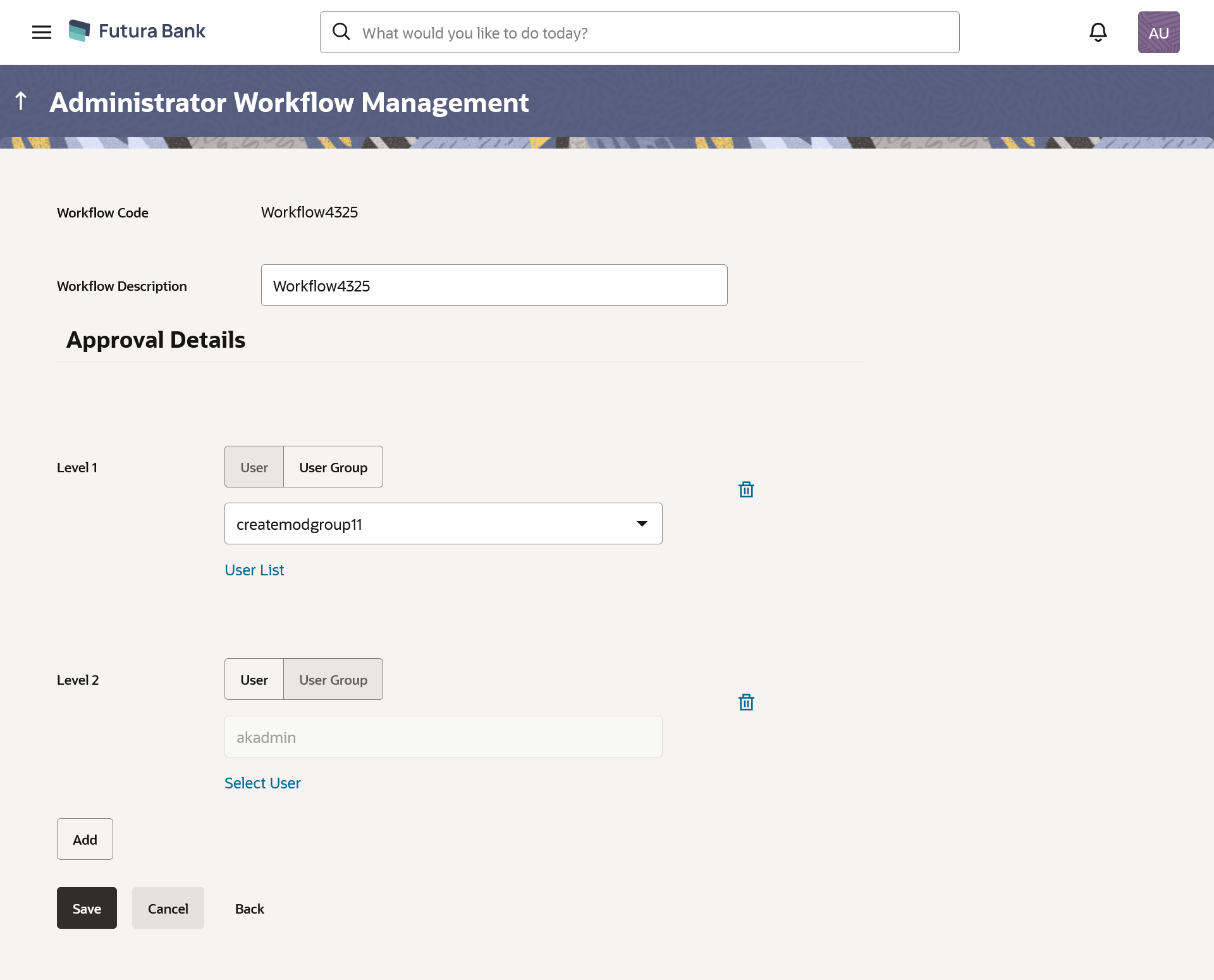
Task: Open the User List link
Action: (x=254, y=570)
